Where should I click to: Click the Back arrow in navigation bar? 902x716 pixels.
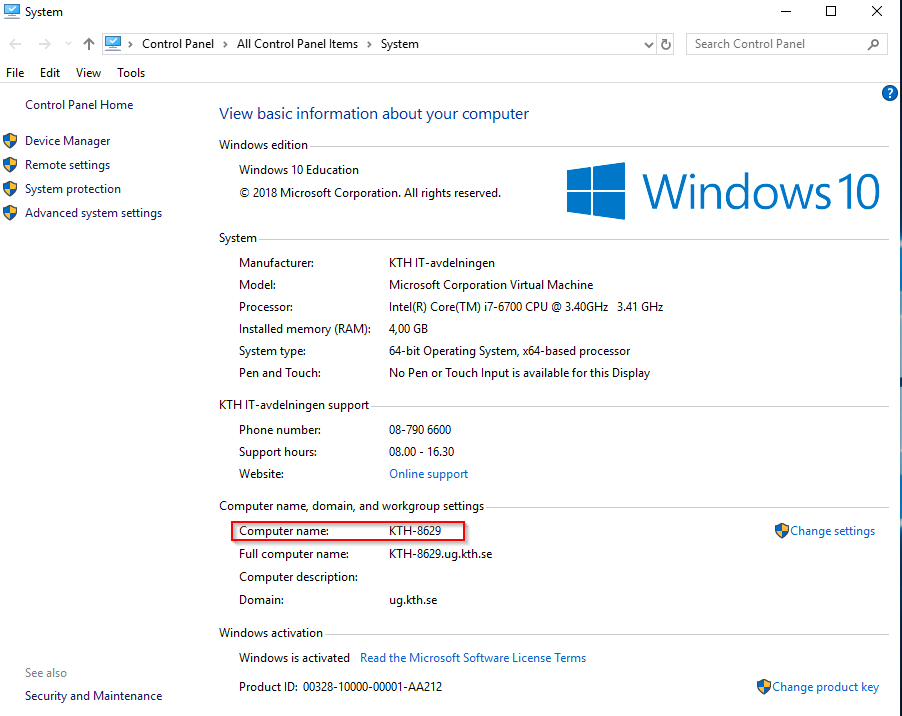tap(16, 44)
